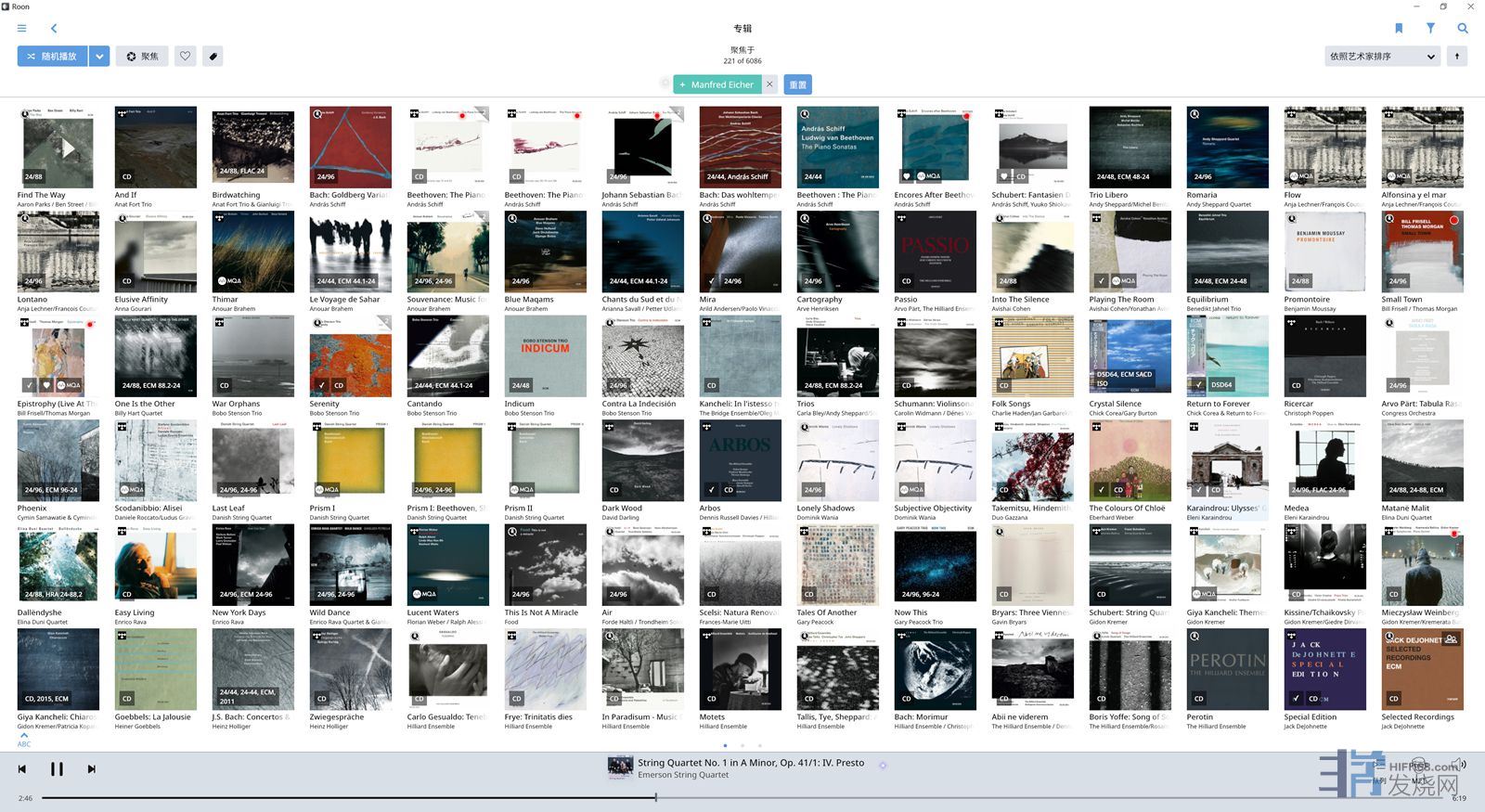Remove the Manfred Eicher filter with X
The image size is (1485, 812).
(x=769, y=84)
